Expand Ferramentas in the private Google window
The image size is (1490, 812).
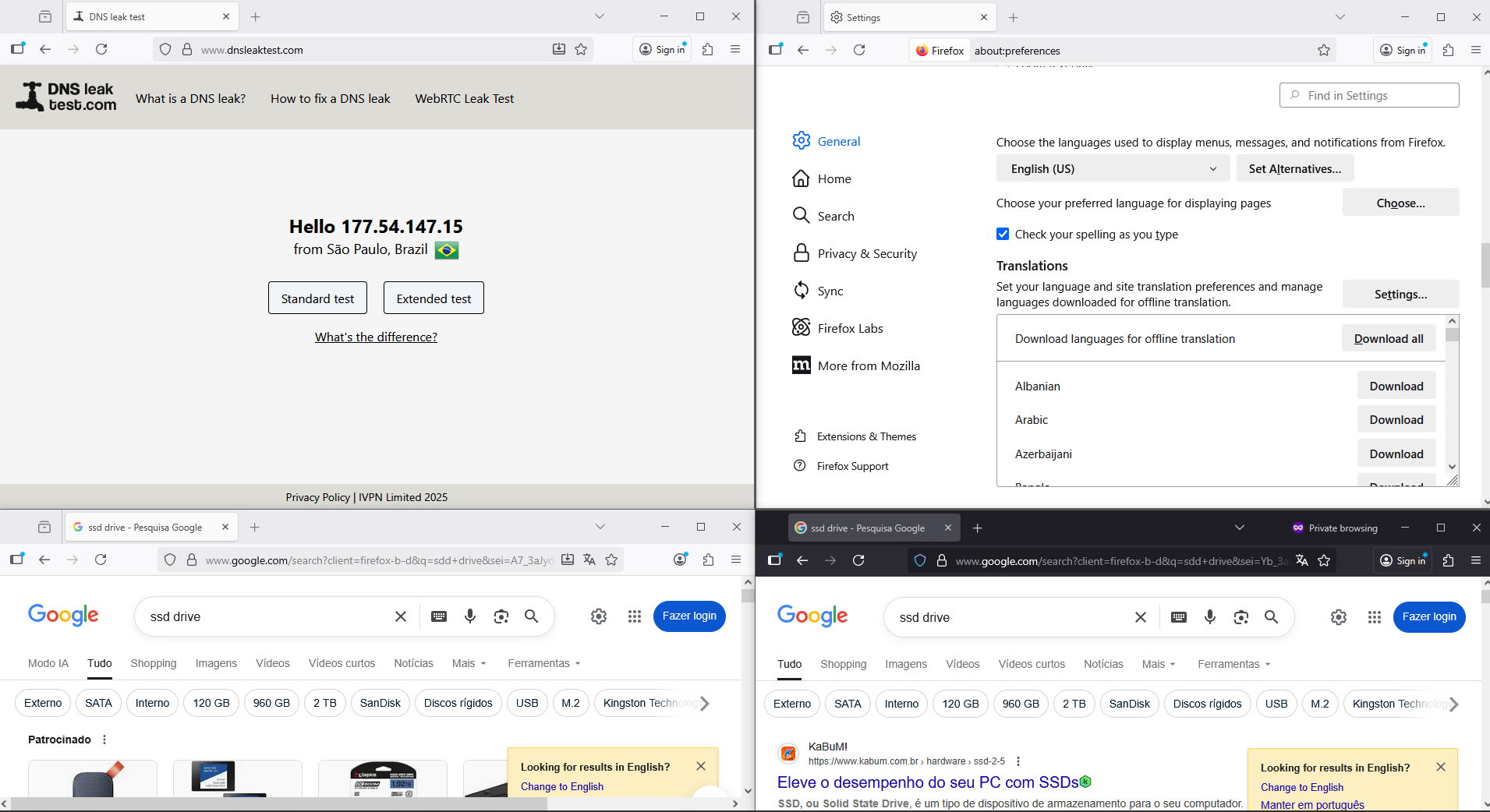(1234, 664)
